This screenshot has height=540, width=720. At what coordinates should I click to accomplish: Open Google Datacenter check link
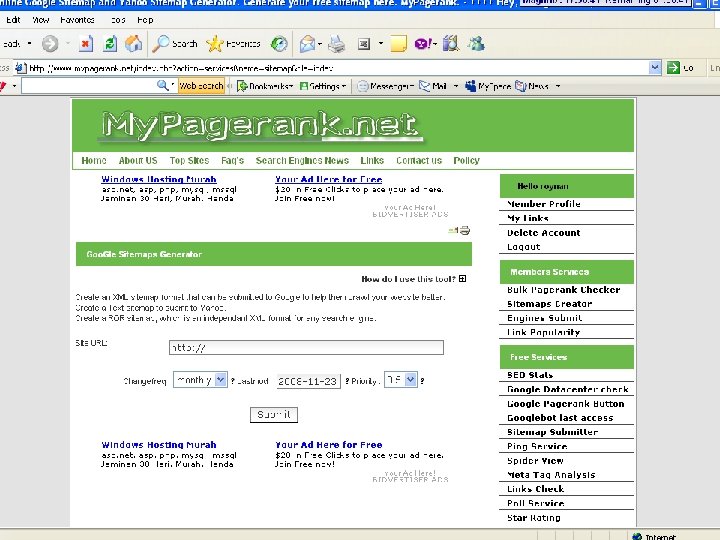(x=568, y=389)
